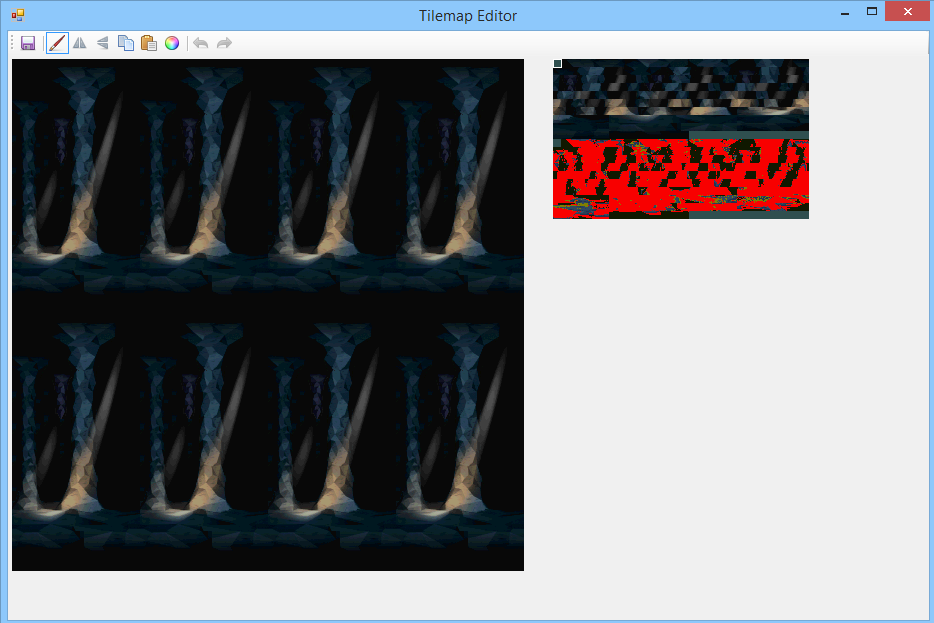Image resolution: width=934 pixels, height=623 pixels.
Task: Click the Copy pages icon
Action: pos(126,43)
